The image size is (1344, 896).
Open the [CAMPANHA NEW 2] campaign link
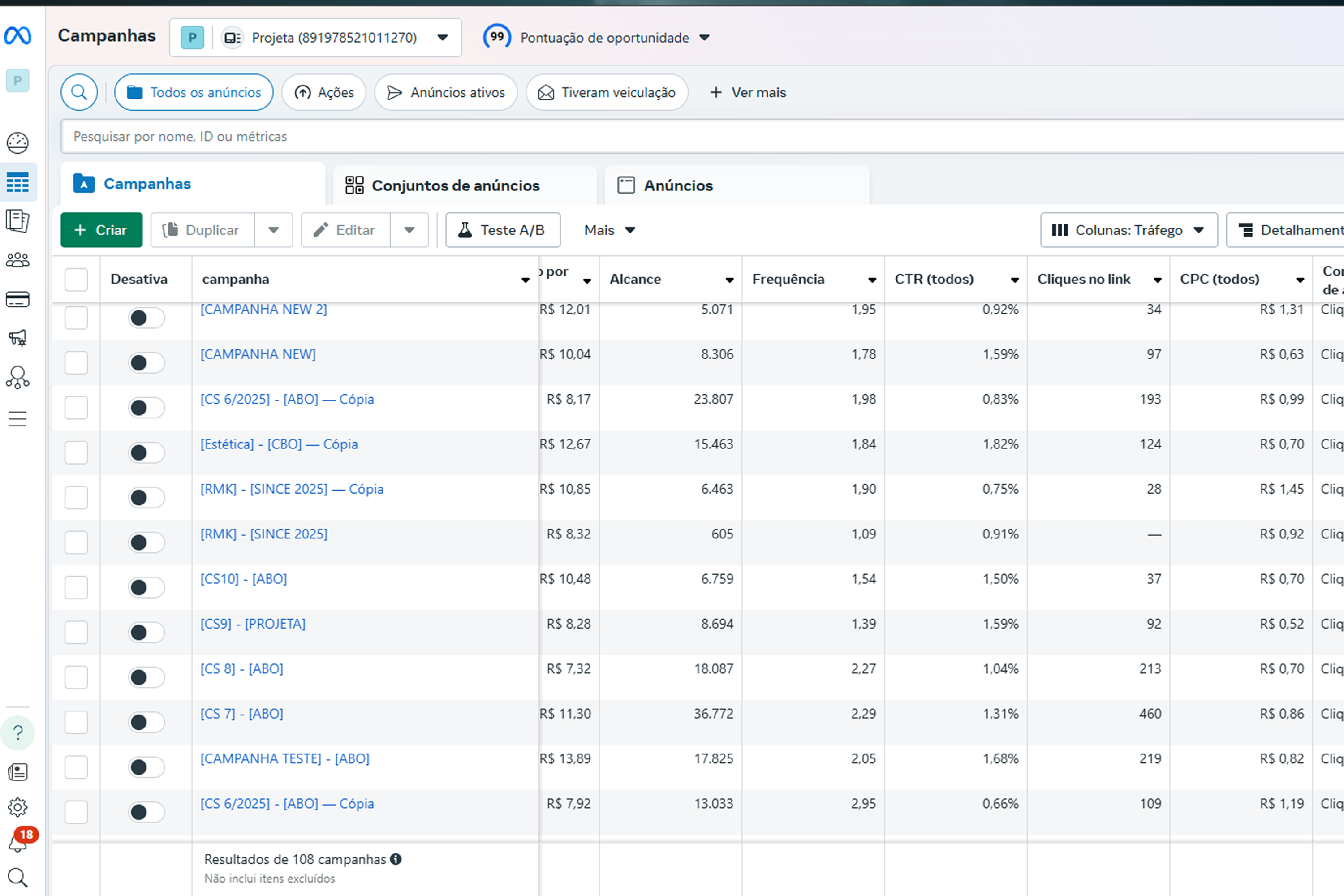(263, 309)
